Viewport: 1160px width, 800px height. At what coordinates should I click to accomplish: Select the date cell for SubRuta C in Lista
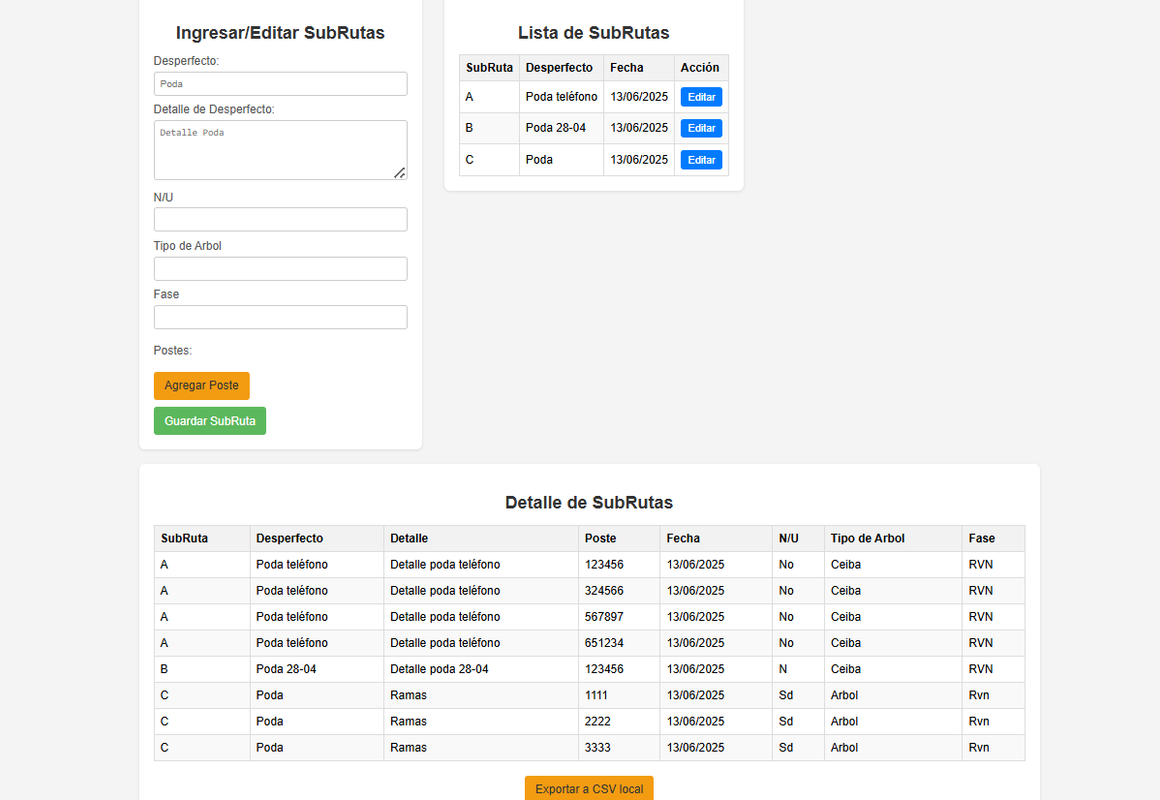click(638, 160)
